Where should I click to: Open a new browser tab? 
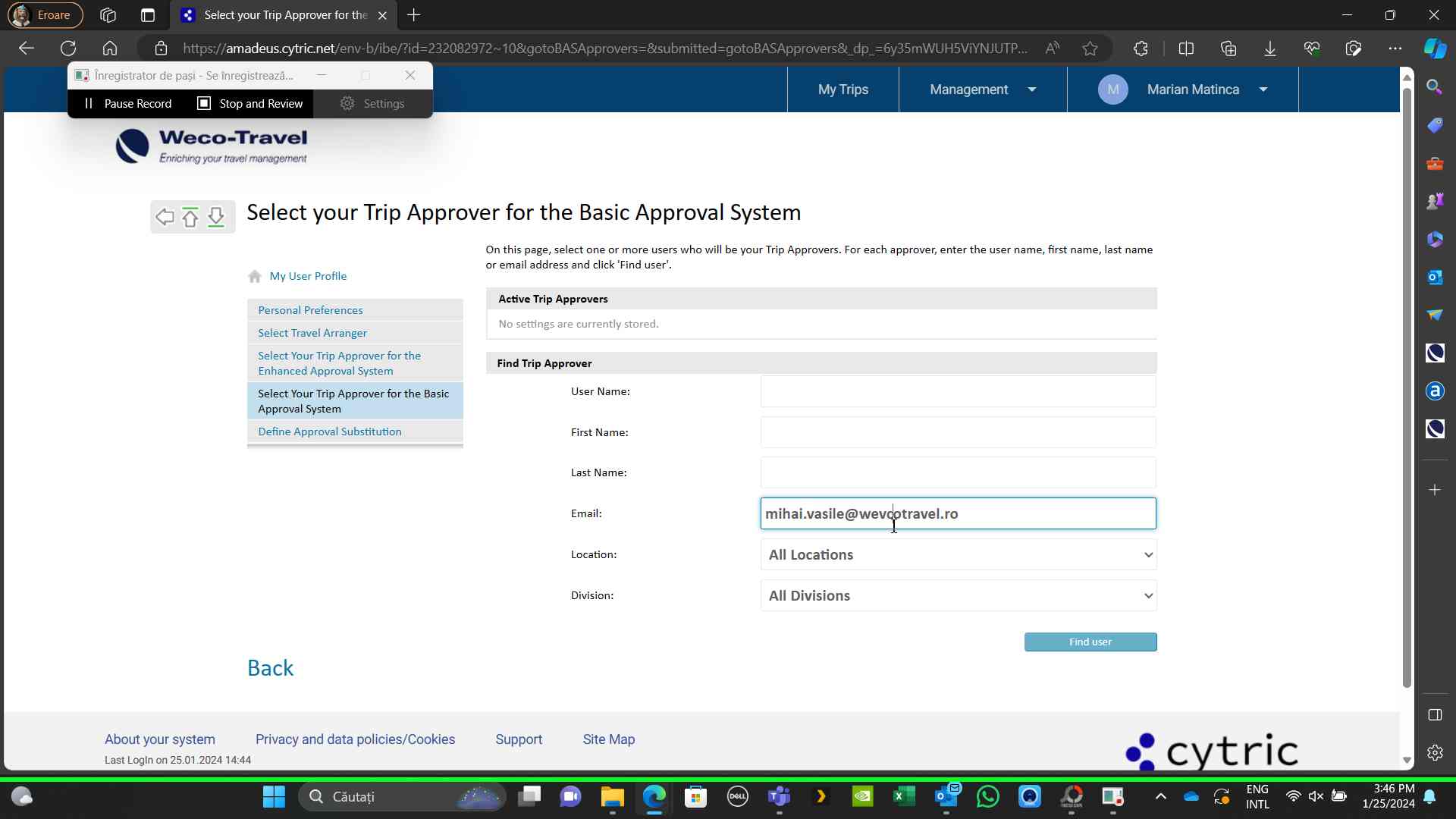(414, 15)
